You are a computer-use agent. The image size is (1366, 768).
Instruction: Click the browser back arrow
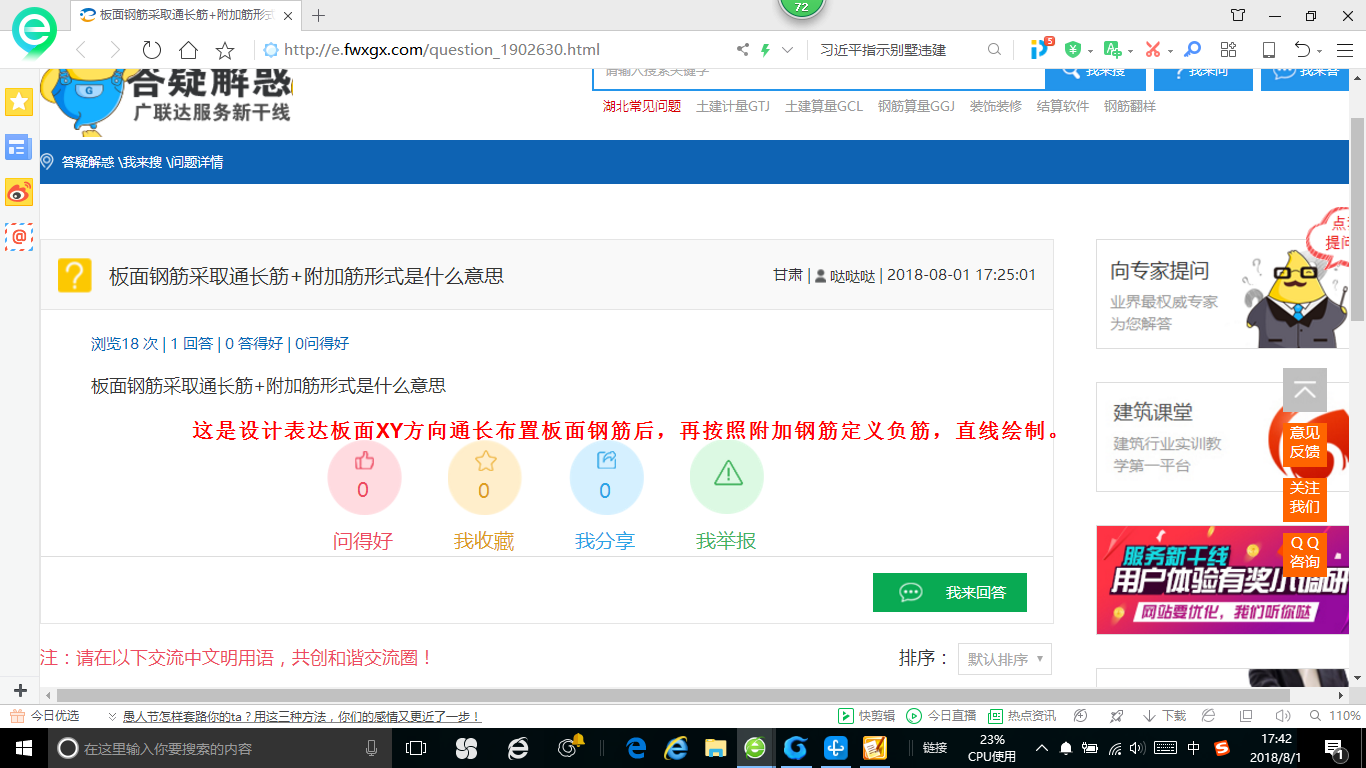[81, 50]
